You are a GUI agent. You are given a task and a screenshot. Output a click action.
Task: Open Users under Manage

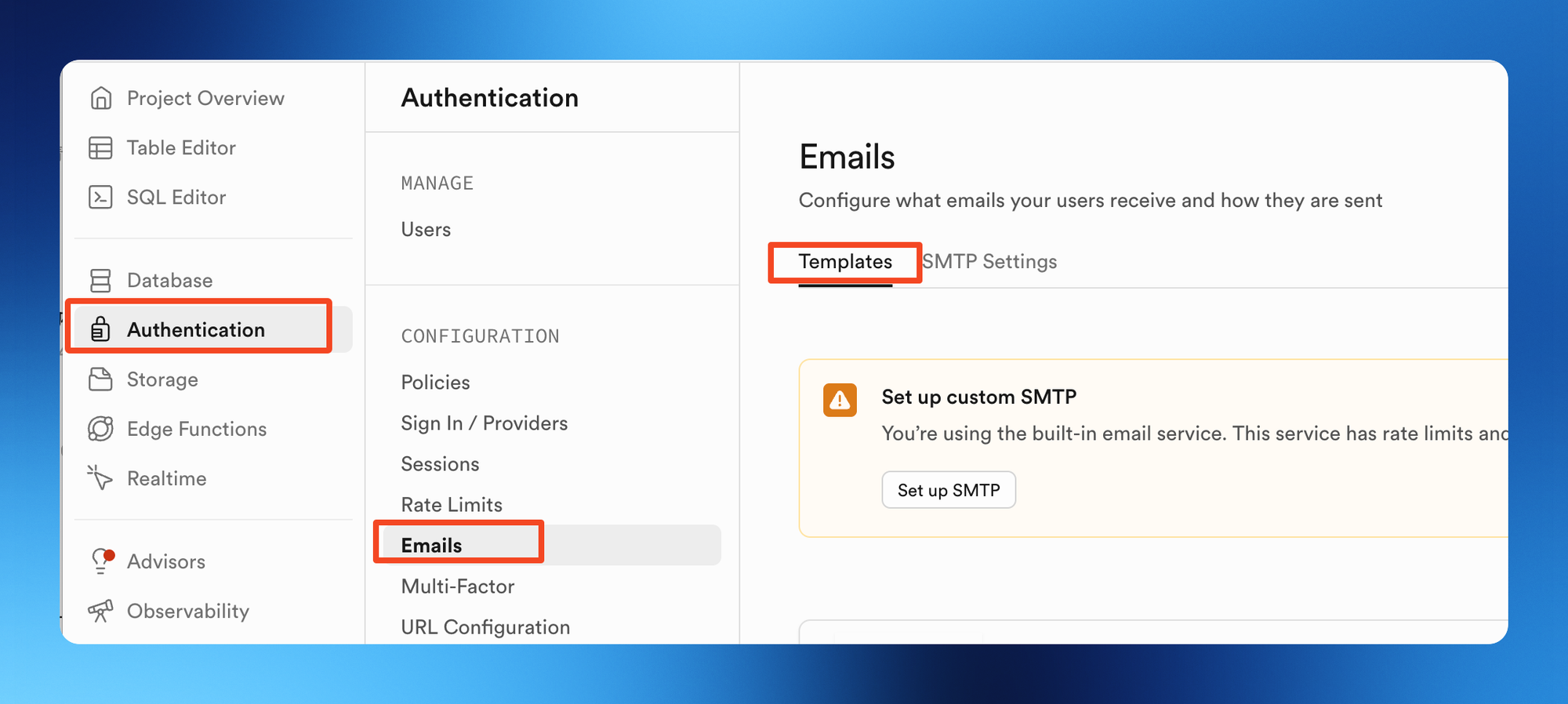[x=426, y=230]
